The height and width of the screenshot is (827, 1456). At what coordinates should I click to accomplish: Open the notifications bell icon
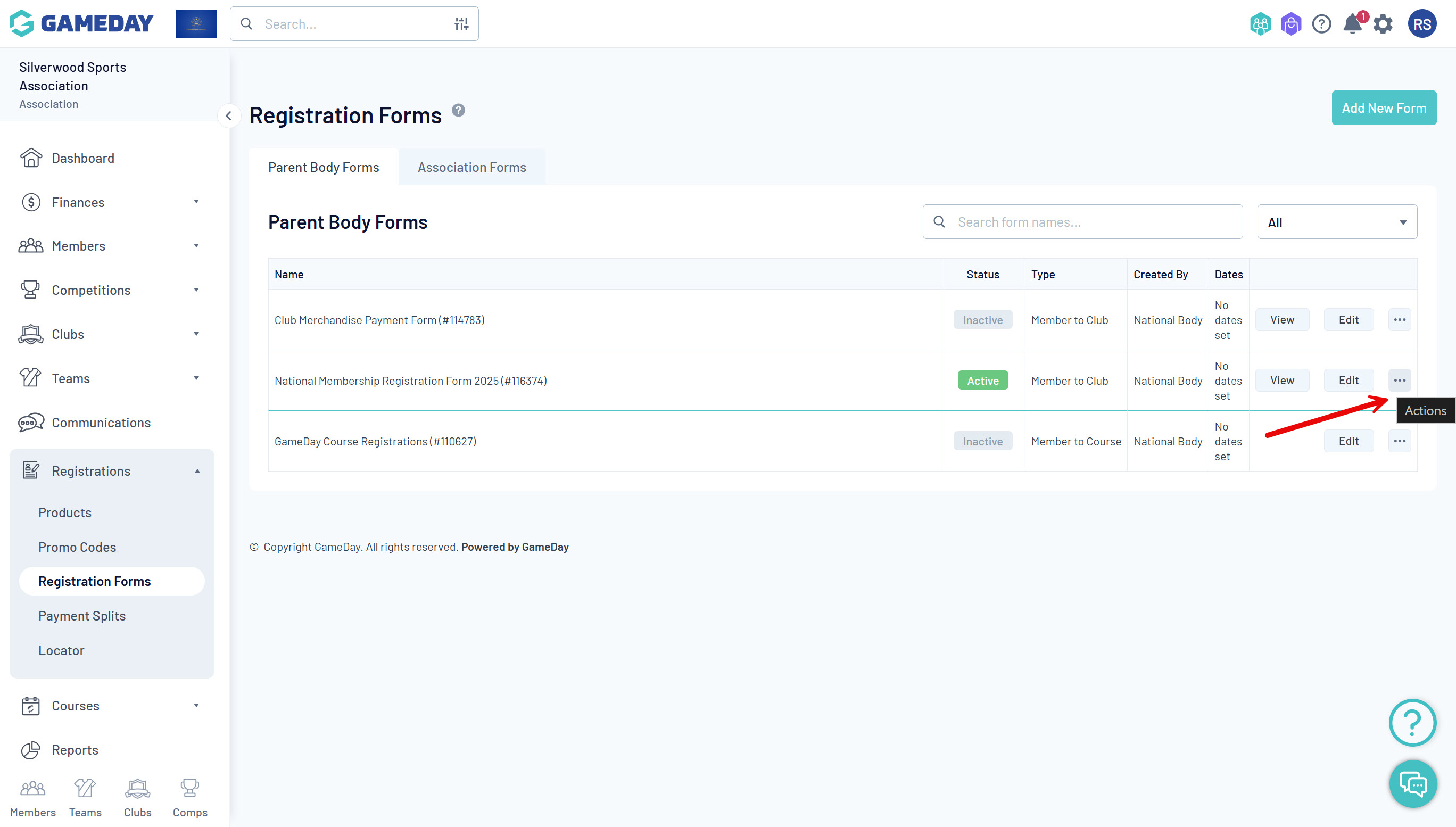[1352, 24]
